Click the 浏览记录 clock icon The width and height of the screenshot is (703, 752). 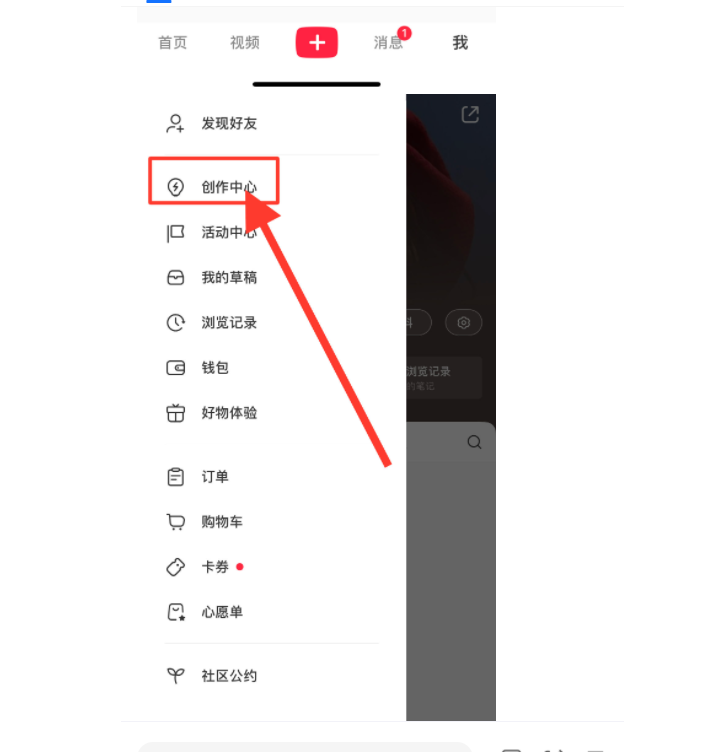coord(176,323)
